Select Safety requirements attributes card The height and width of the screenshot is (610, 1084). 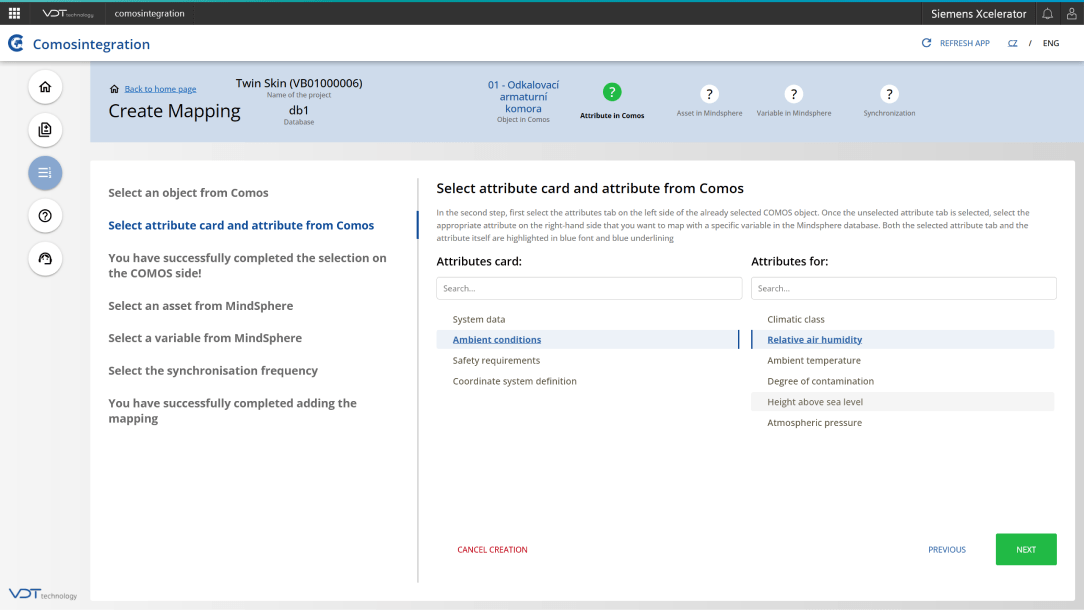click(496, 360)
